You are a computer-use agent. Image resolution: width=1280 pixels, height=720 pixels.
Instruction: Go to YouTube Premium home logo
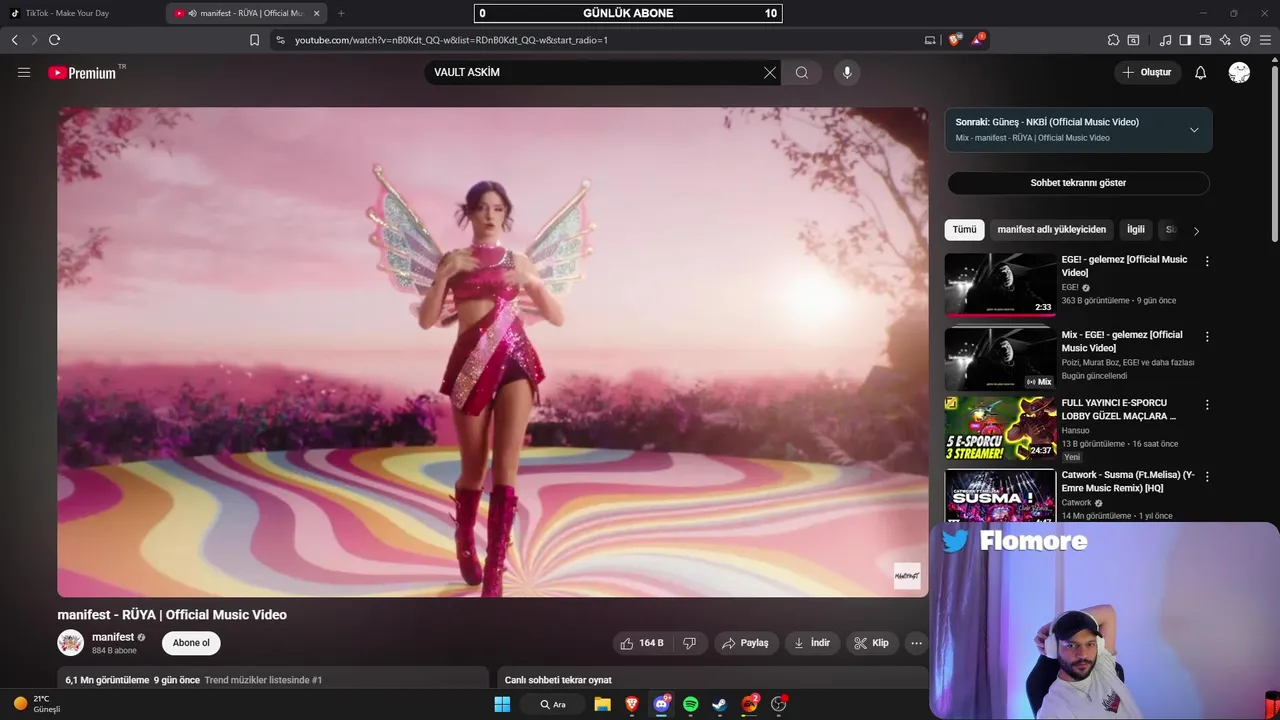84,73
